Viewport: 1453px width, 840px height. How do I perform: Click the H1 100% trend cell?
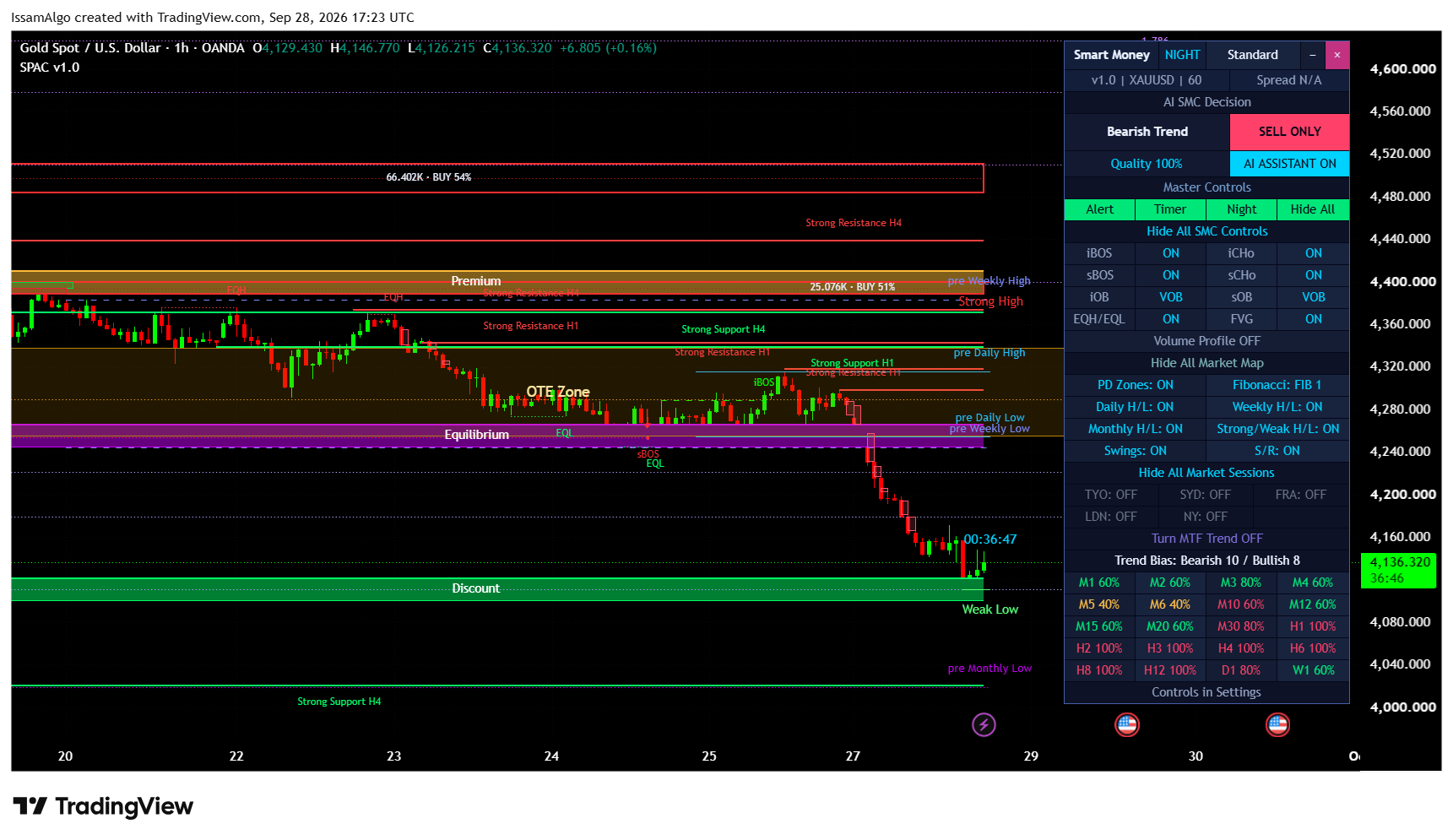click(1313, 626)
